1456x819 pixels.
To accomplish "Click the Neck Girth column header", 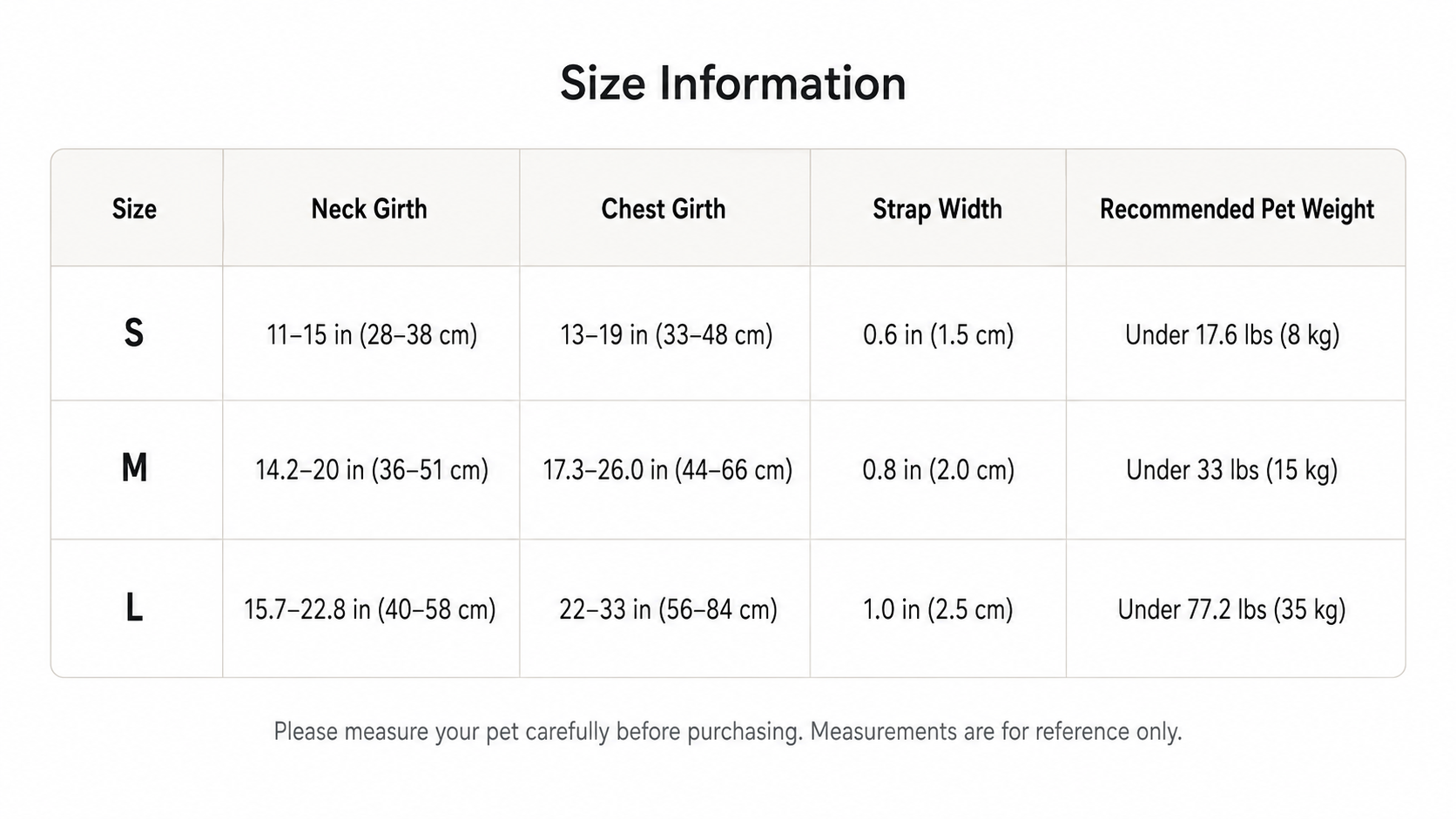I will click(x=369, y=209).
